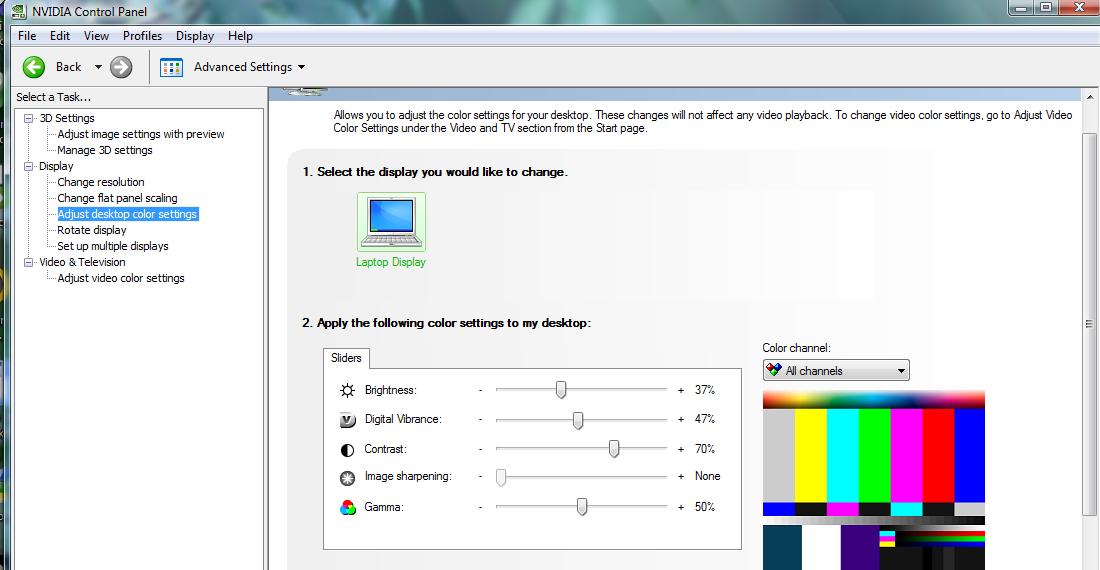Select Change resolution task
Screen dimensions: 1100x570
[101, 182]
